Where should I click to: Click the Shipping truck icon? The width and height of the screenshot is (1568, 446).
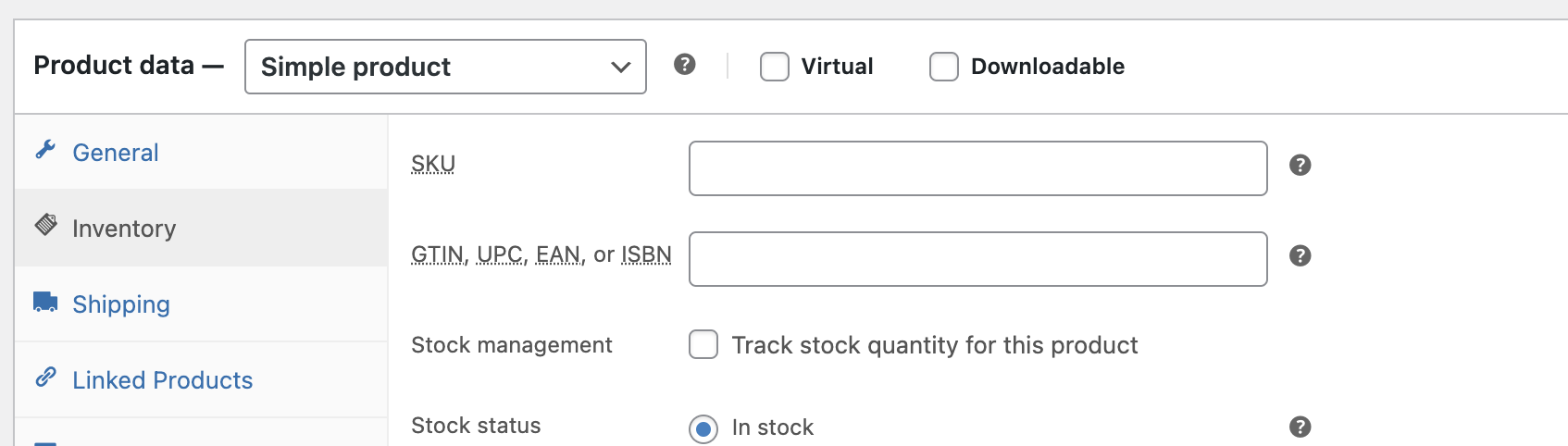coord(45,303)
